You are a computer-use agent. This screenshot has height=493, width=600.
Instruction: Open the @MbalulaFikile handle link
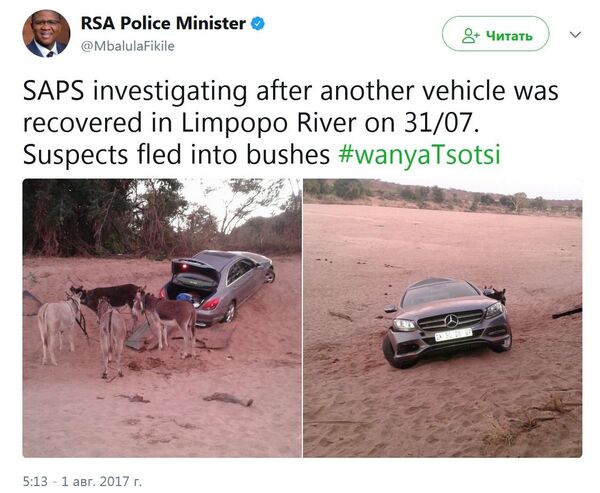click(x=128, y=46)
